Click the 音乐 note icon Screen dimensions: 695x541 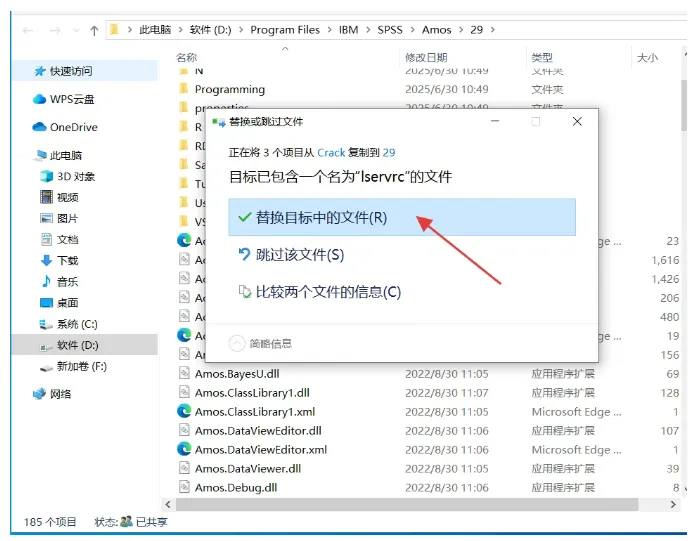(x=46, y=281)
